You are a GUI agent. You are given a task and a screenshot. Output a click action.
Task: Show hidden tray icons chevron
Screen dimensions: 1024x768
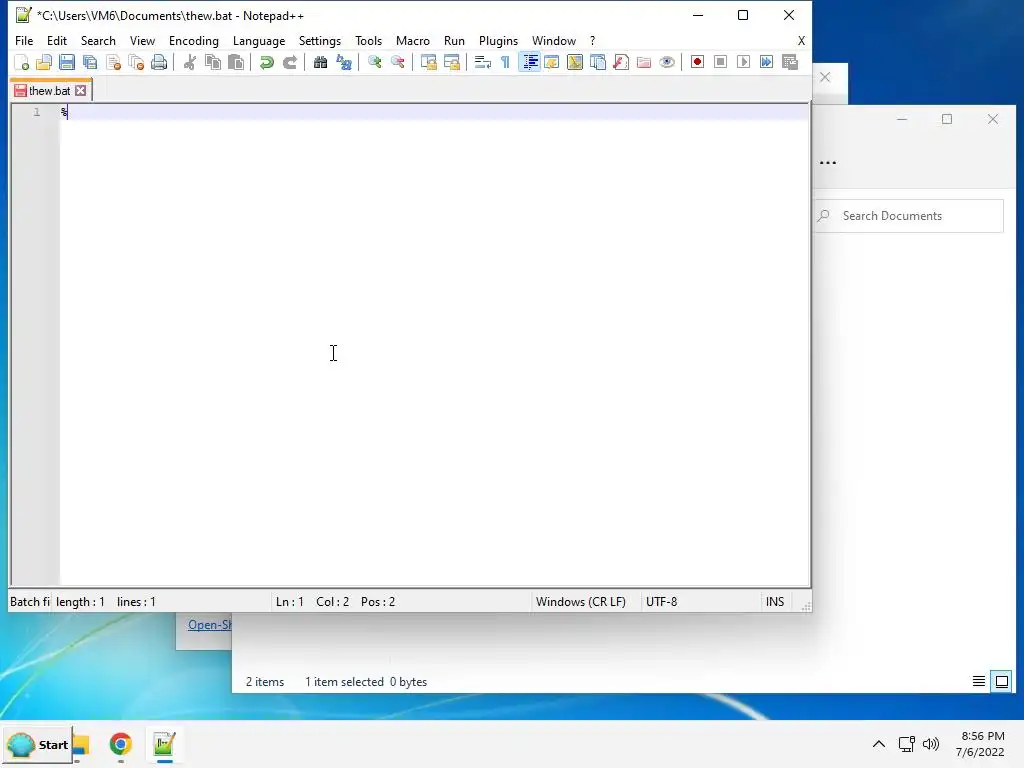879,744
